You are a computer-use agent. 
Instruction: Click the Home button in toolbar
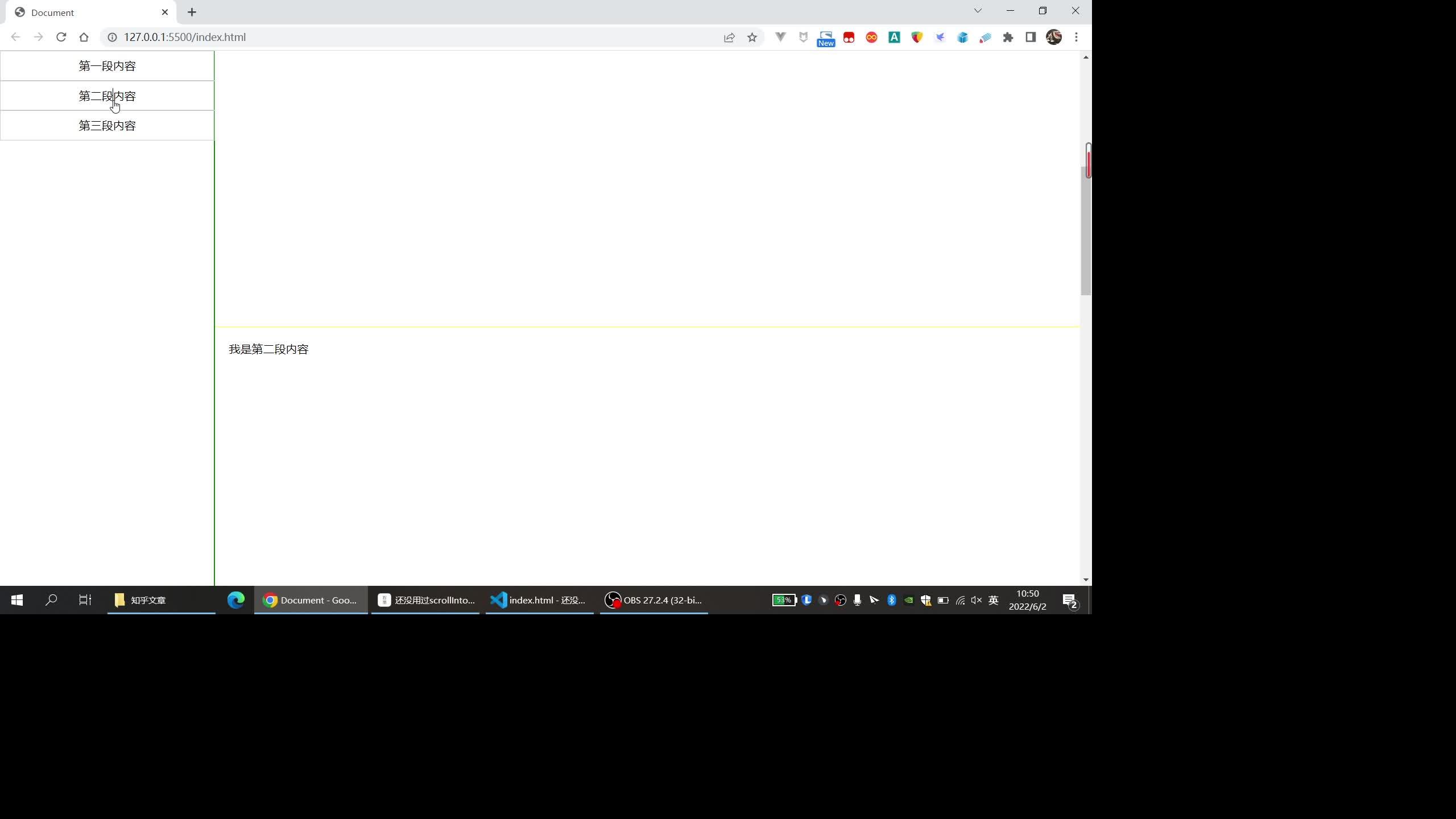(x=84, y=37)
